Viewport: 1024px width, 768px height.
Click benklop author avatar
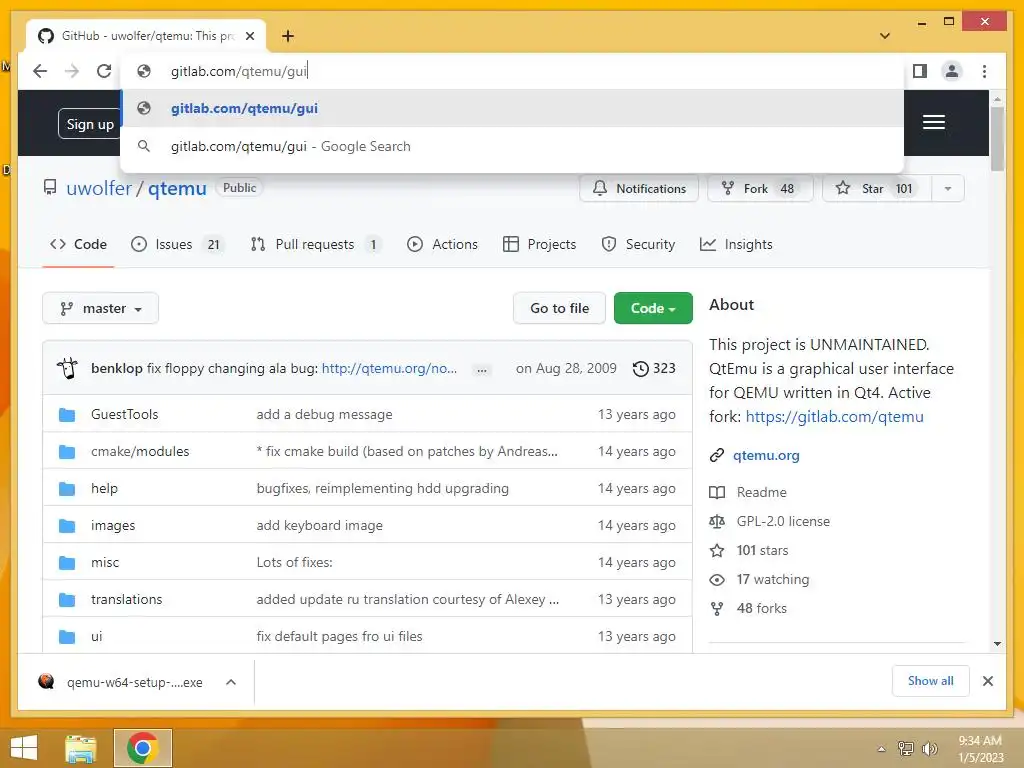pyautogui.click(x=67, y=368)
